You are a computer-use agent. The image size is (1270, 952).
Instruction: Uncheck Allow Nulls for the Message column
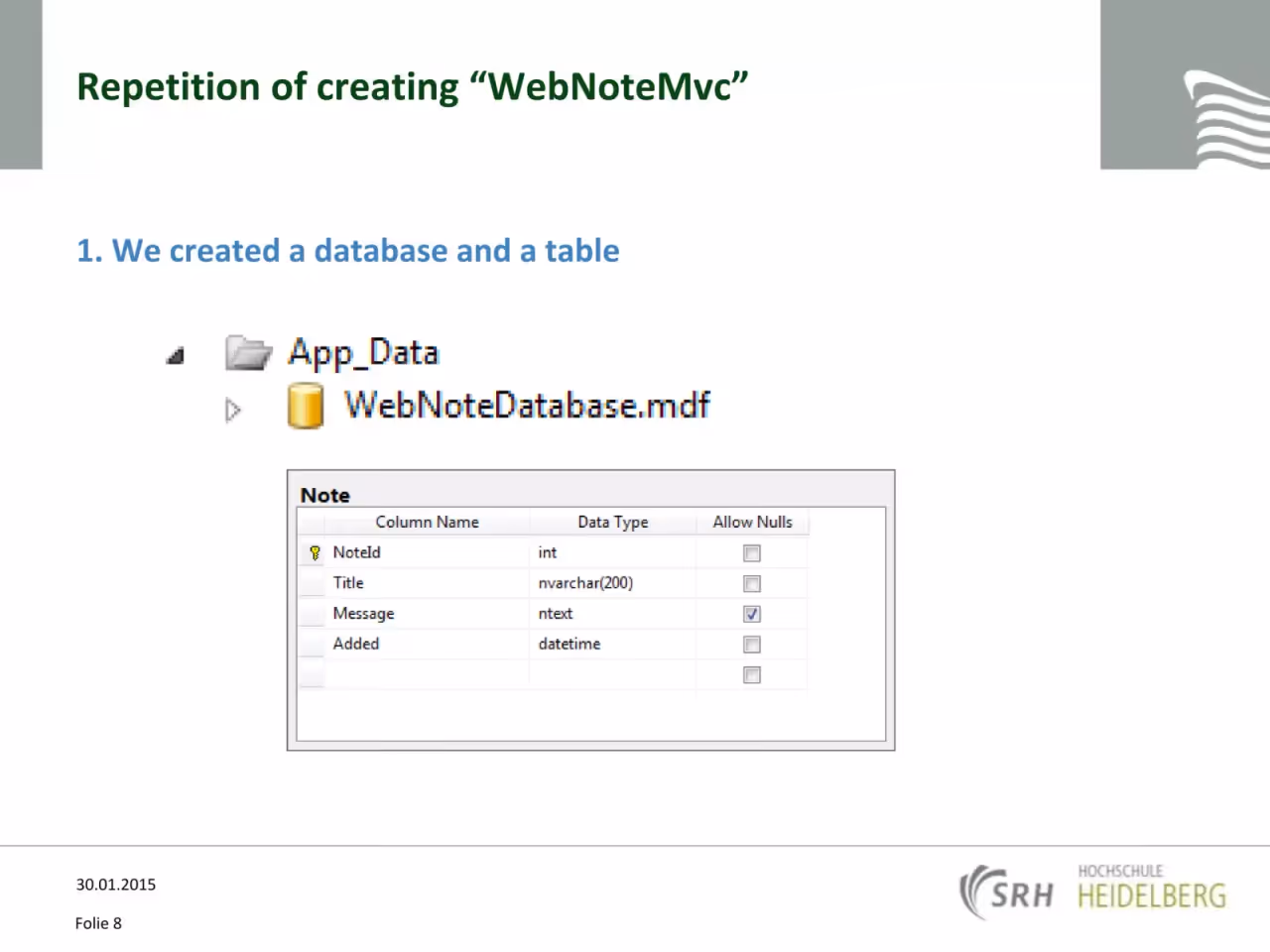click(752, 614)
